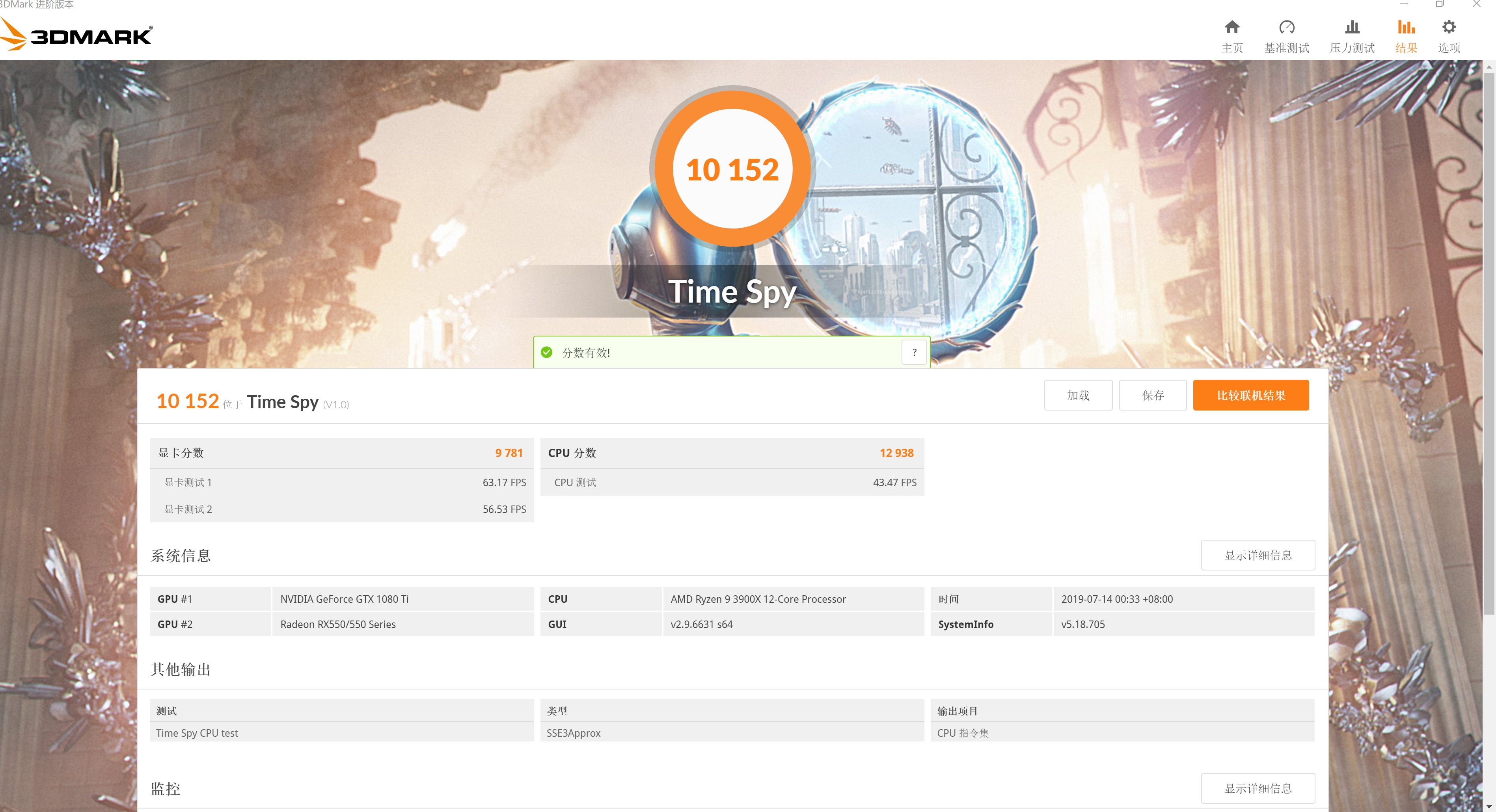Click the Time Spy CPU test row

pyautogui.click(x=341, y=733)
